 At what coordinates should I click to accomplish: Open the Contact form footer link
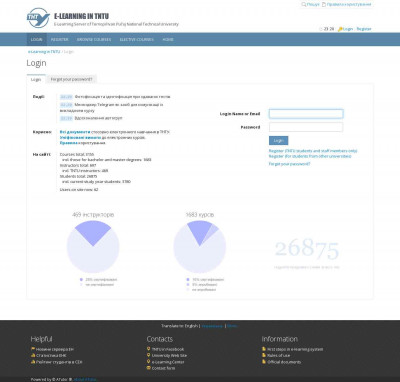(x=163, y=368)
